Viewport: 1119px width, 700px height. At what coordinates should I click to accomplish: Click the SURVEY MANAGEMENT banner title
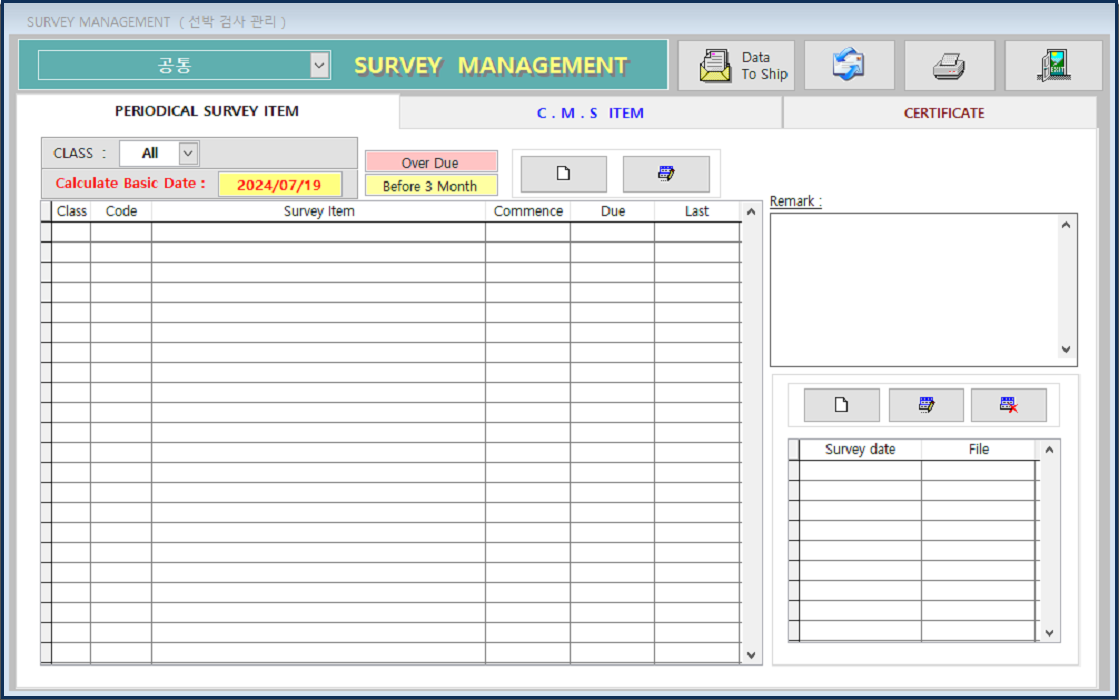tap(491, 66)
